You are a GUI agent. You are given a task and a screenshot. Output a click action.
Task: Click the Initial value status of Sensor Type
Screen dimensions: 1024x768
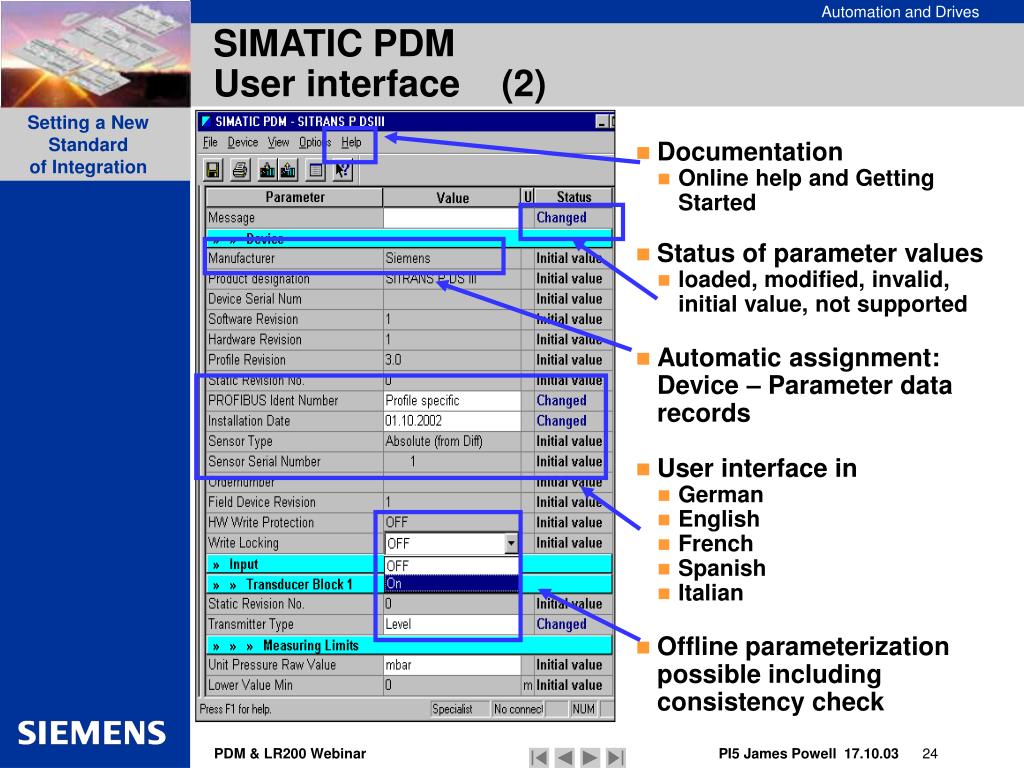pos(569,441)
